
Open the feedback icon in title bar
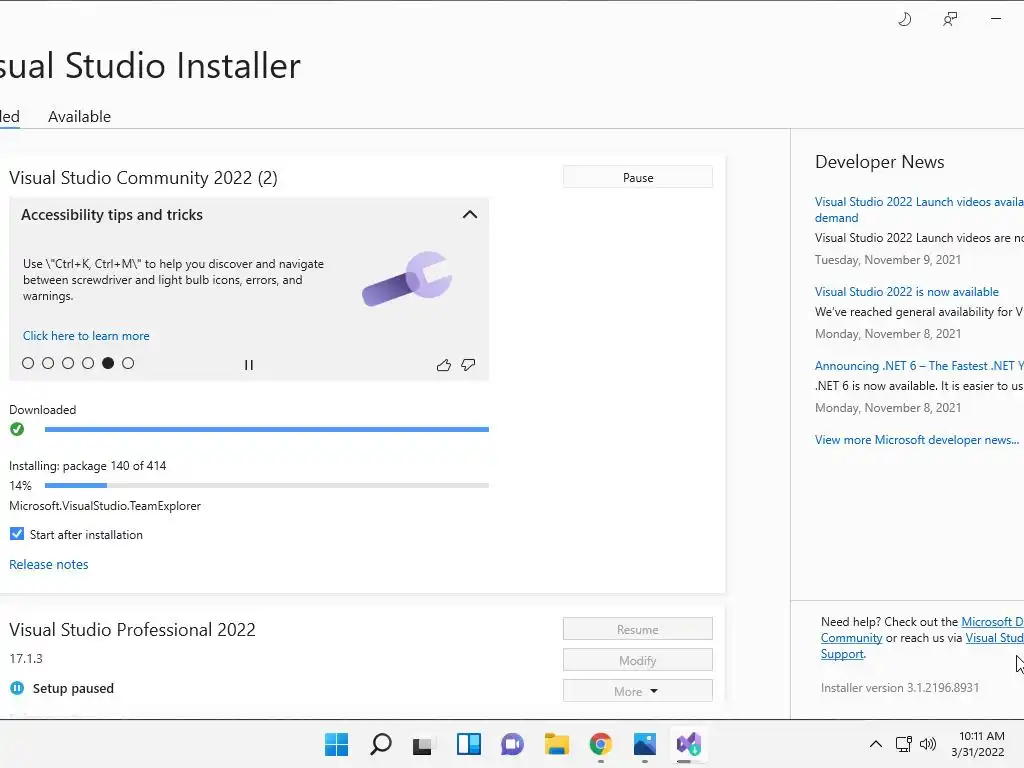click(x=950, y=20)
